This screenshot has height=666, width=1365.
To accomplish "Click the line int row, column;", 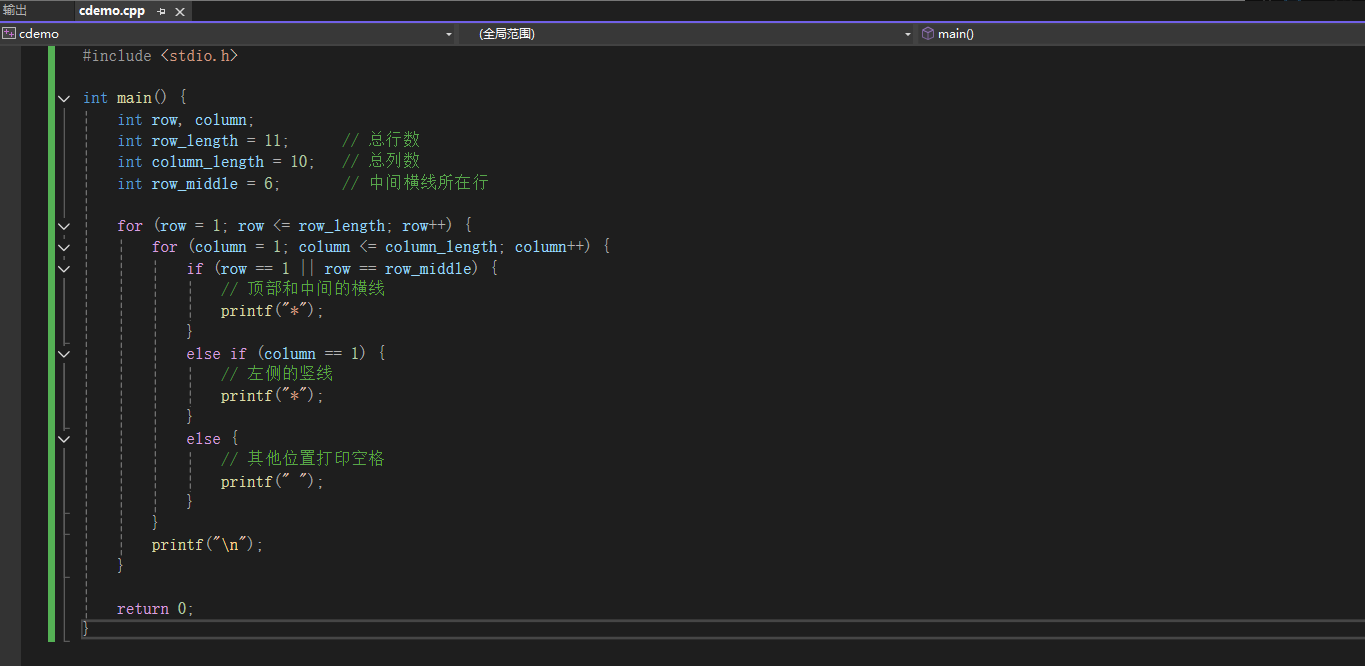I will [x=186, y=120].
